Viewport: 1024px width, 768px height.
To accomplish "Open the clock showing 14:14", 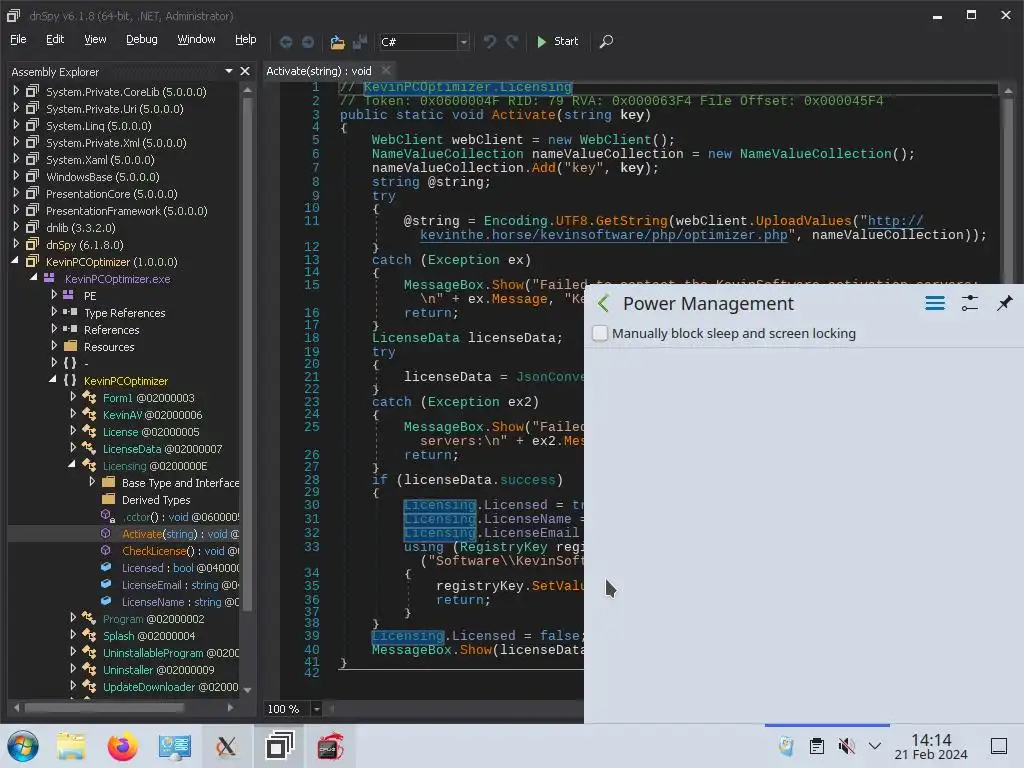I will (x=931, y=746).
